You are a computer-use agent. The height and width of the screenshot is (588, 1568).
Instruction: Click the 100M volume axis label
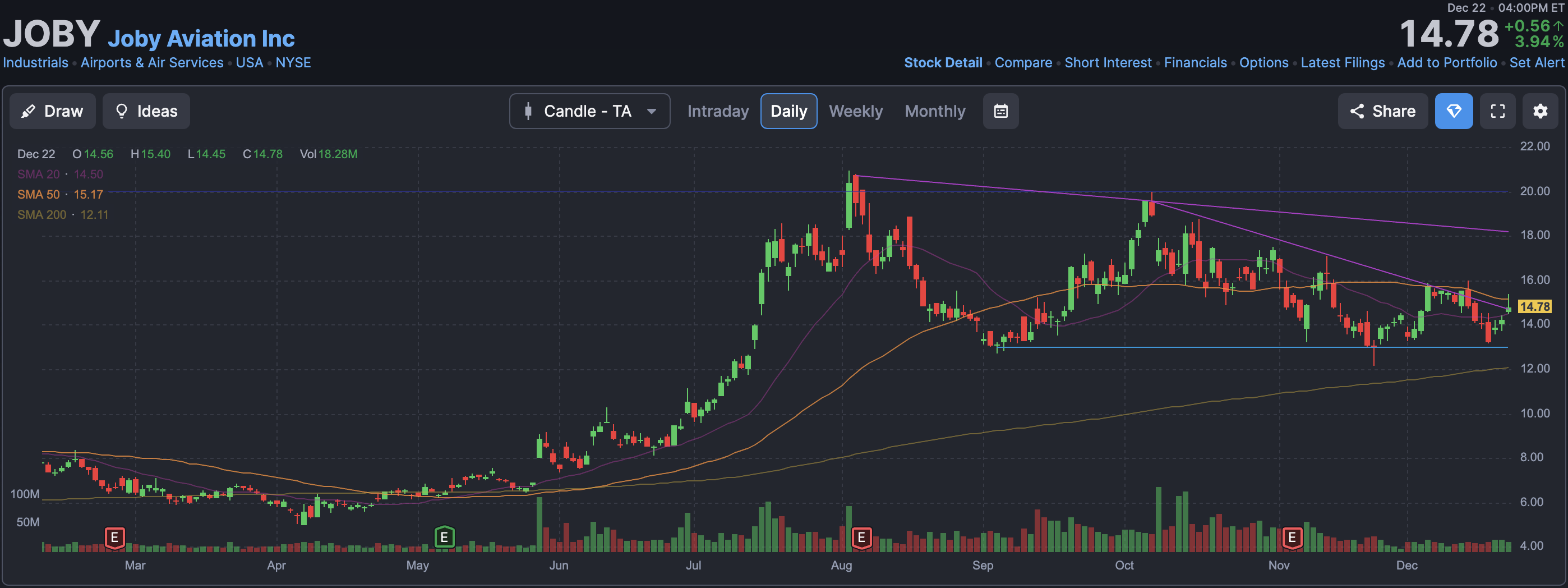click(x=24, y=494)
